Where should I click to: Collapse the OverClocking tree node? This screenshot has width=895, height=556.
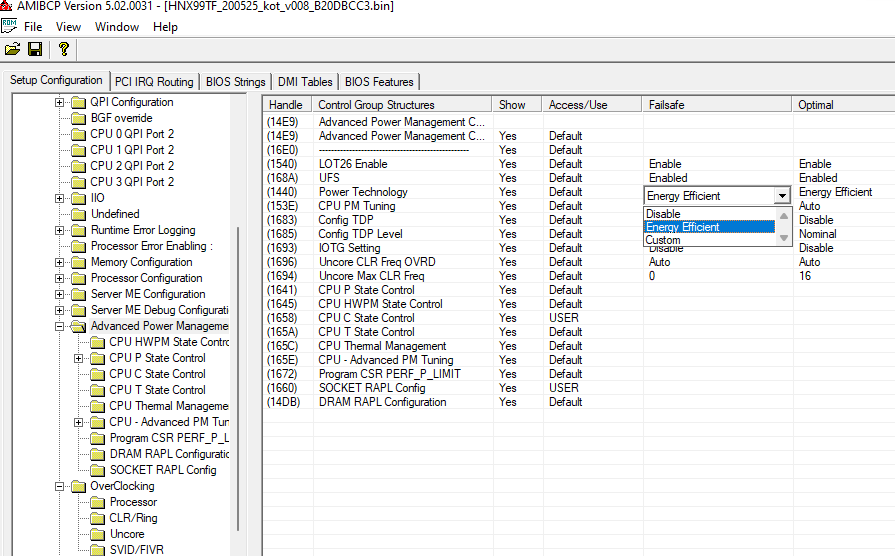click(59, 486)
